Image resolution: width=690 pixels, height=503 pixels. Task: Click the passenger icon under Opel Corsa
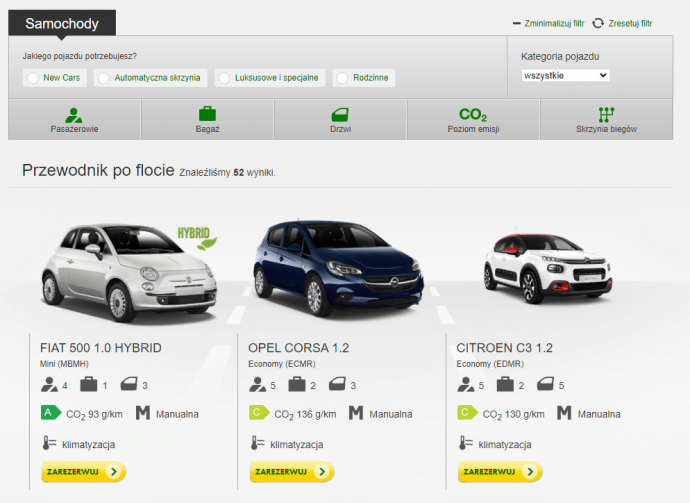coord(257,384)
